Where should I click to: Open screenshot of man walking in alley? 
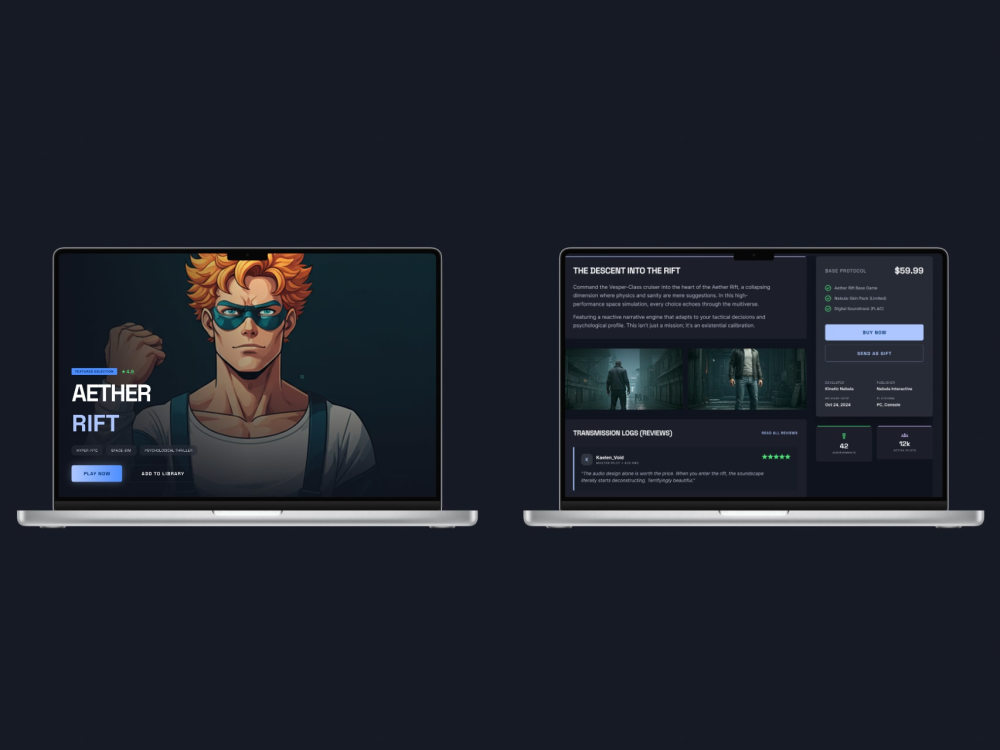pos(625,378)
